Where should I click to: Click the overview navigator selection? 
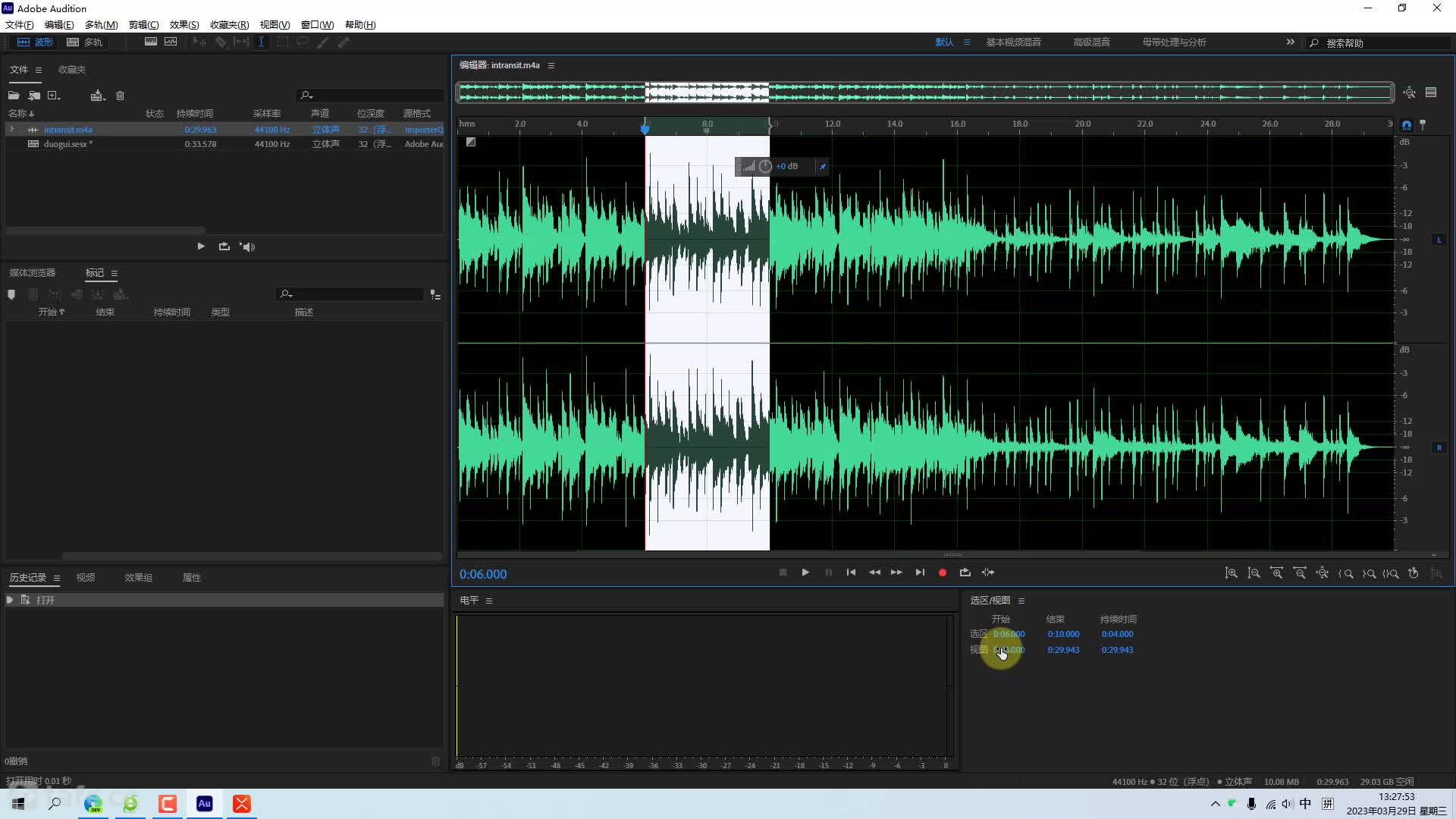707,93
